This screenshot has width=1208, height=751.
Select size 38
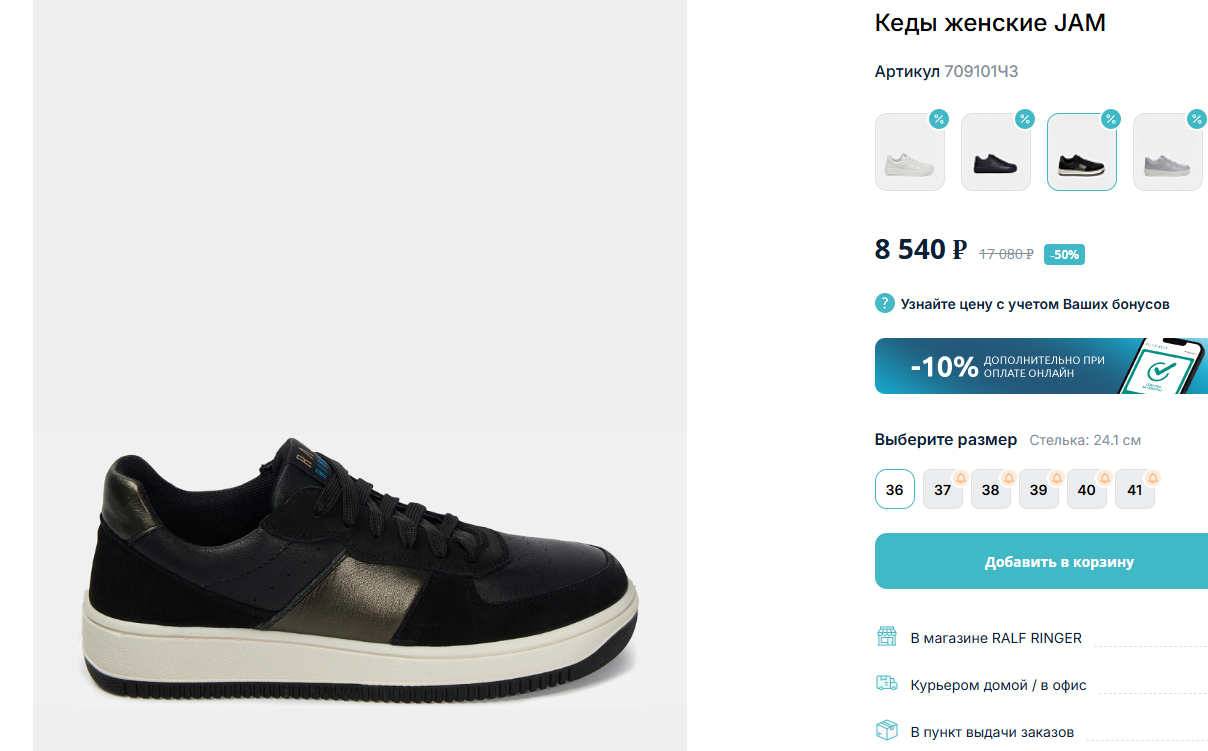[990, 490]
